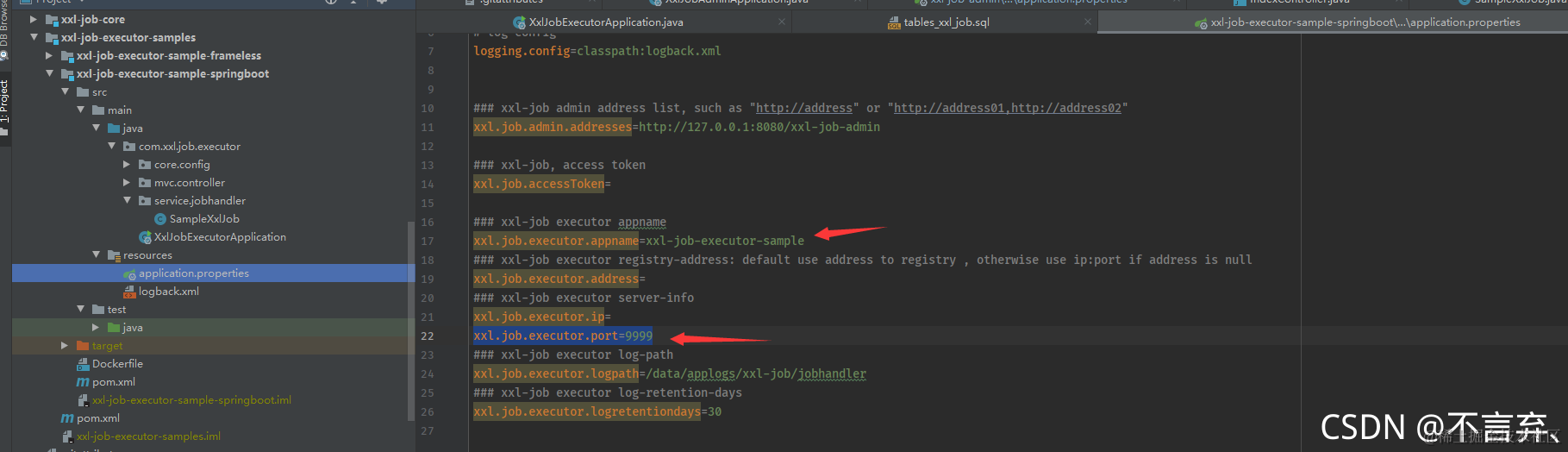Click the service.jobhandler package icon

pyautogui.click(x=145, y=201)
